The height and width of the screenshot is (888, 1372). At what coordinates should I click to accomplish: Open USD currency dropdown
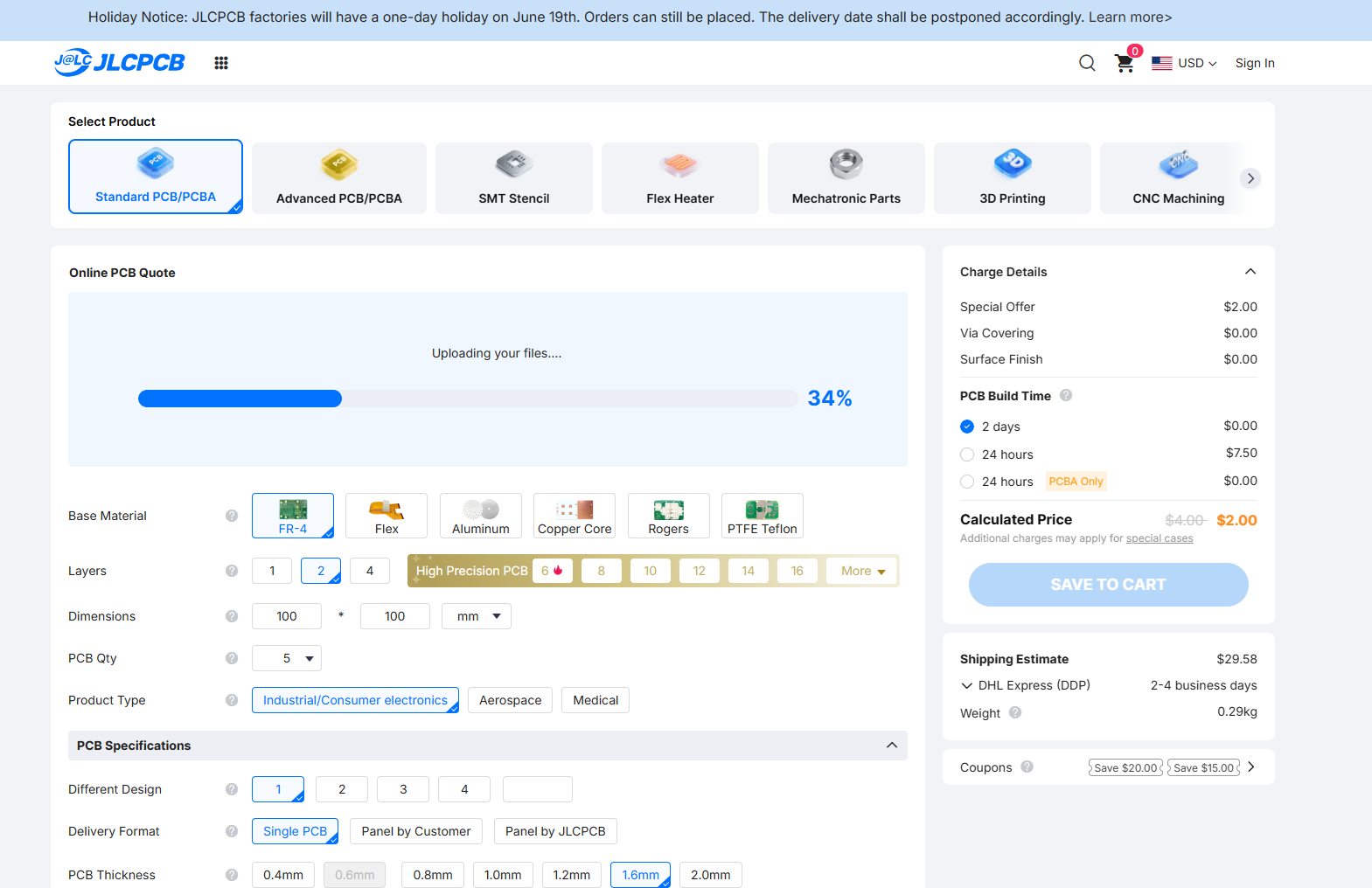(1197, 63)
